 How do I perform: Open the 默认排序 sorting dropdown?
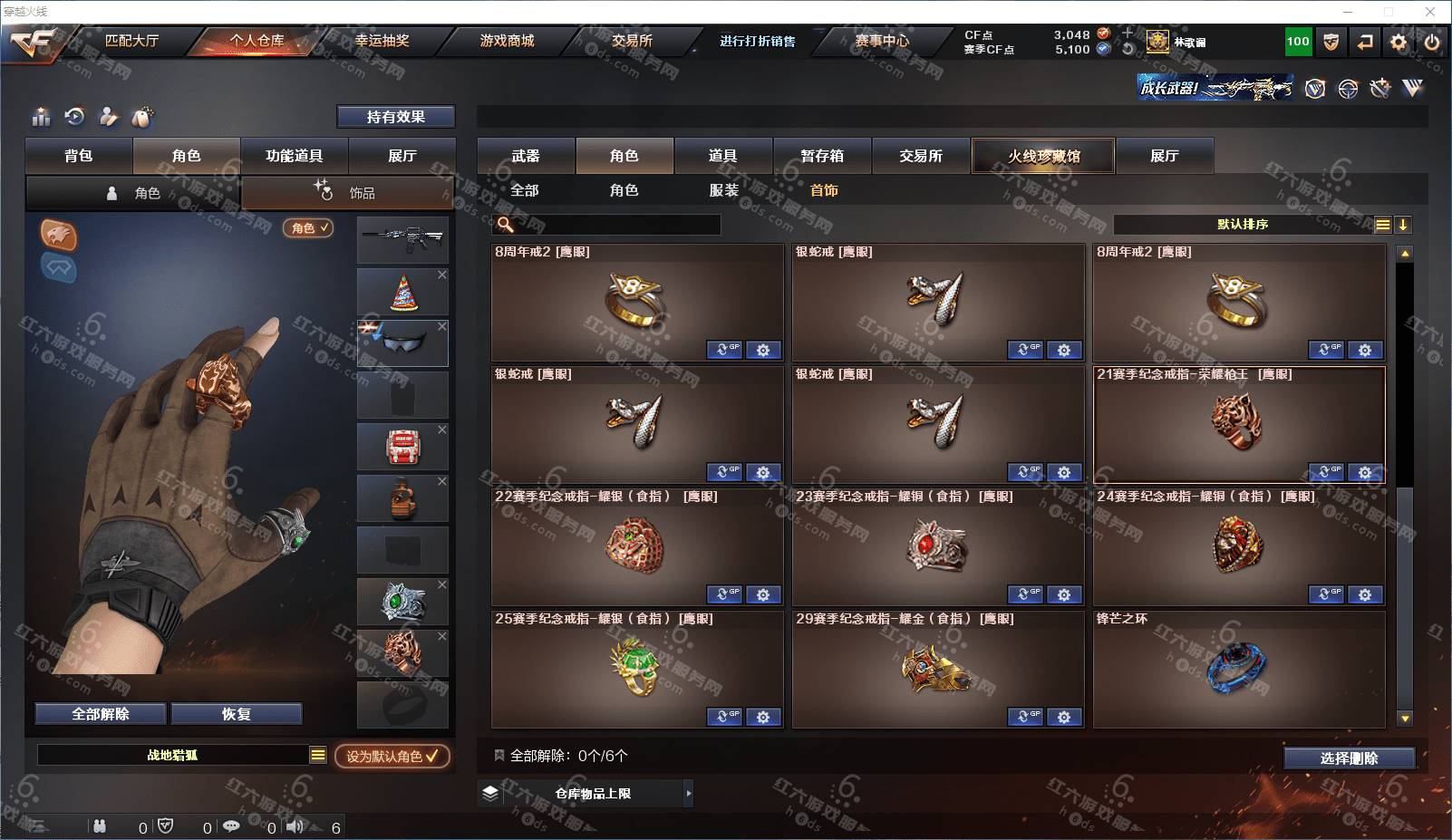[x=1243, y=225]
